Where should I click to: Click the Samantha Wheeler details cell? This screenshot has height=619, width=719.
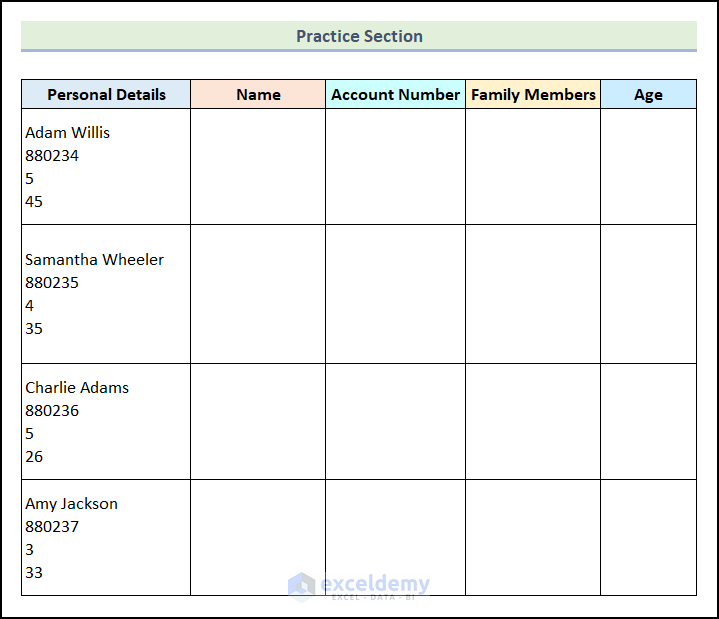tap(106, 294)
